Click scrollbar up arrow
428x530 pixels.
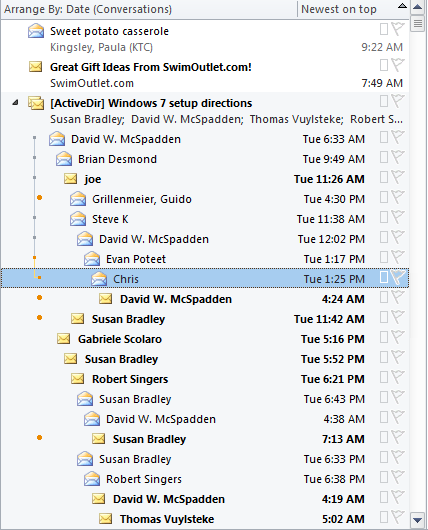[418, 7]
